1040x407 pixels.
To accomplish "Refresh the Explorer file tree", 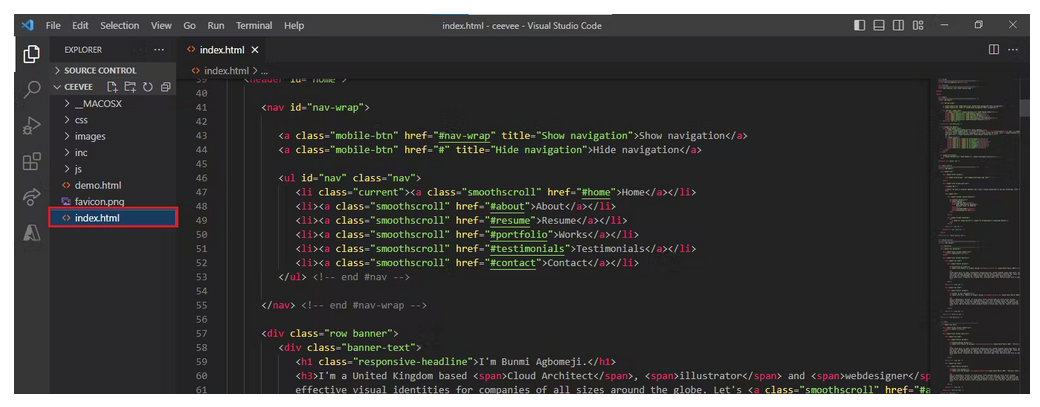I will pos(147,87).
